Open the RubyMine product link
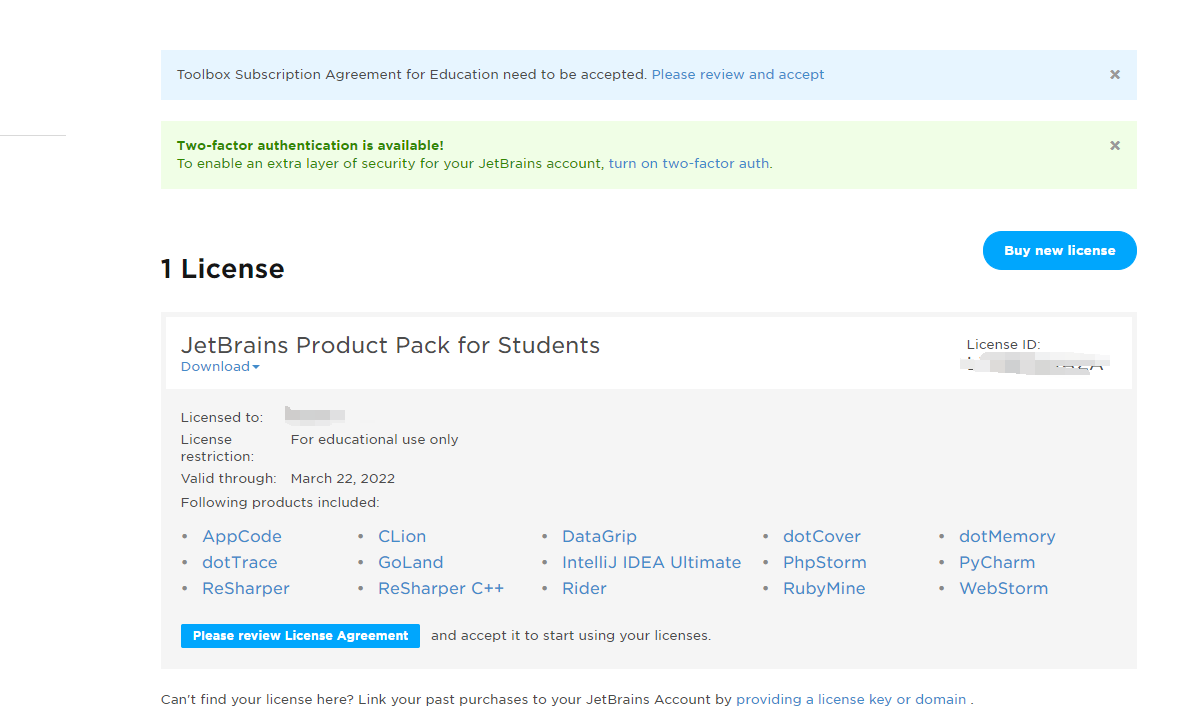This screenshot has height=720, width=1194. (x=824, y=589)
